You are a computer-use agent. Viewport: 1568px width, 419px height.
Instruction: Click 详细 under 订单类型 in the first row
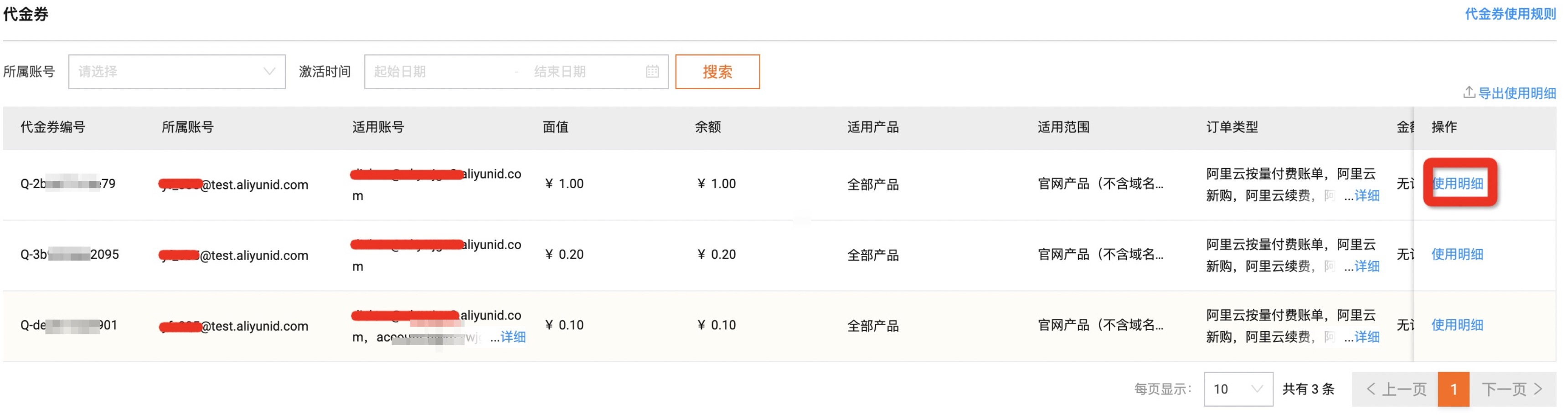click(x=1367, y=196)
